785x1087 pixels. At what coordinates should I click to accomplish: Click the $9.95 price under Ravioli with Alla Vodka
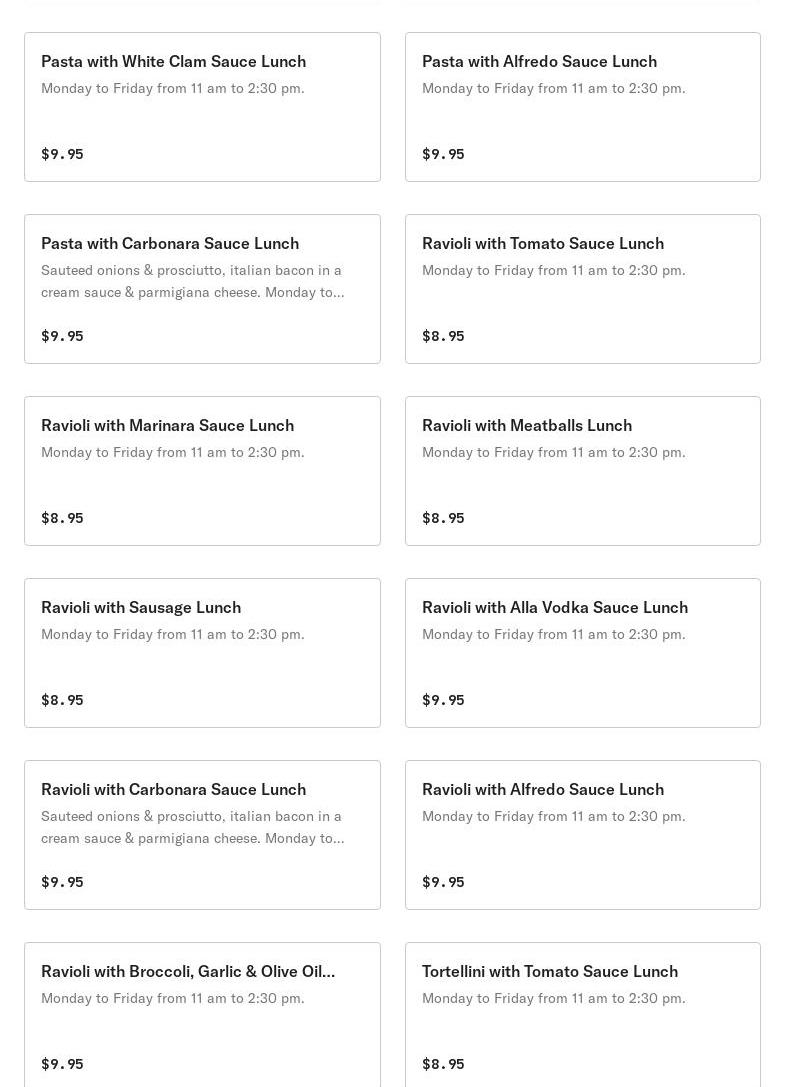coord(443,700)
